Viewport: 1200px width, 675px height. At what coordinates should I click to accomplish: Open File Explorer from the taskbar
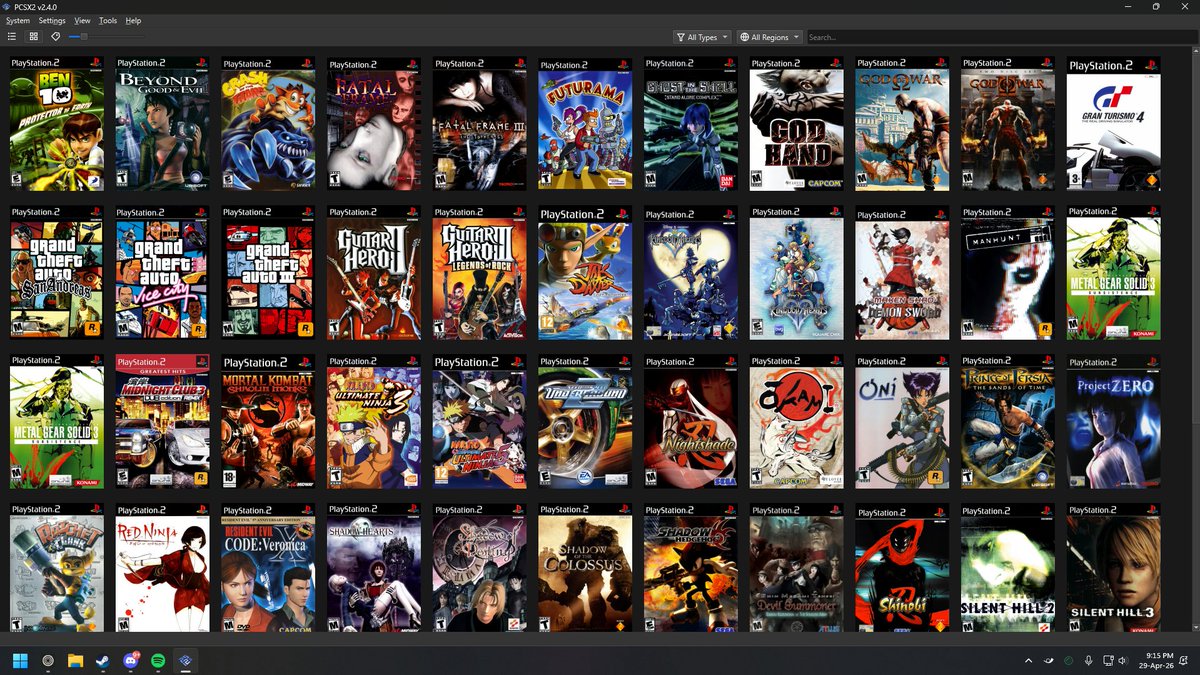coord(75,660)
